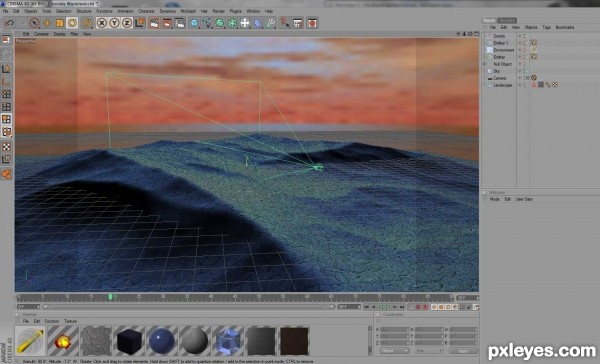Click the Render to Picture Viewer icon
The width and height of the screenshot is (600, 364).
click(x=167, y=23)
